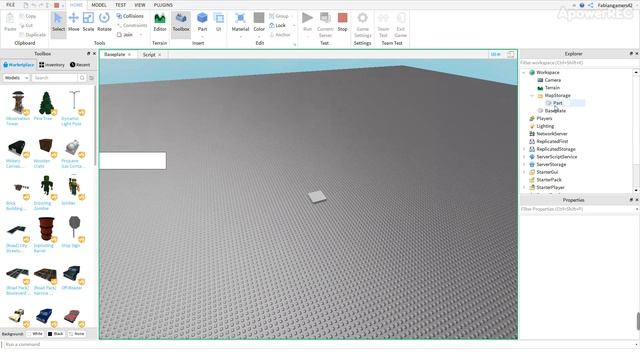Switch to the VIEW ribbon tab

click(140, 5)
